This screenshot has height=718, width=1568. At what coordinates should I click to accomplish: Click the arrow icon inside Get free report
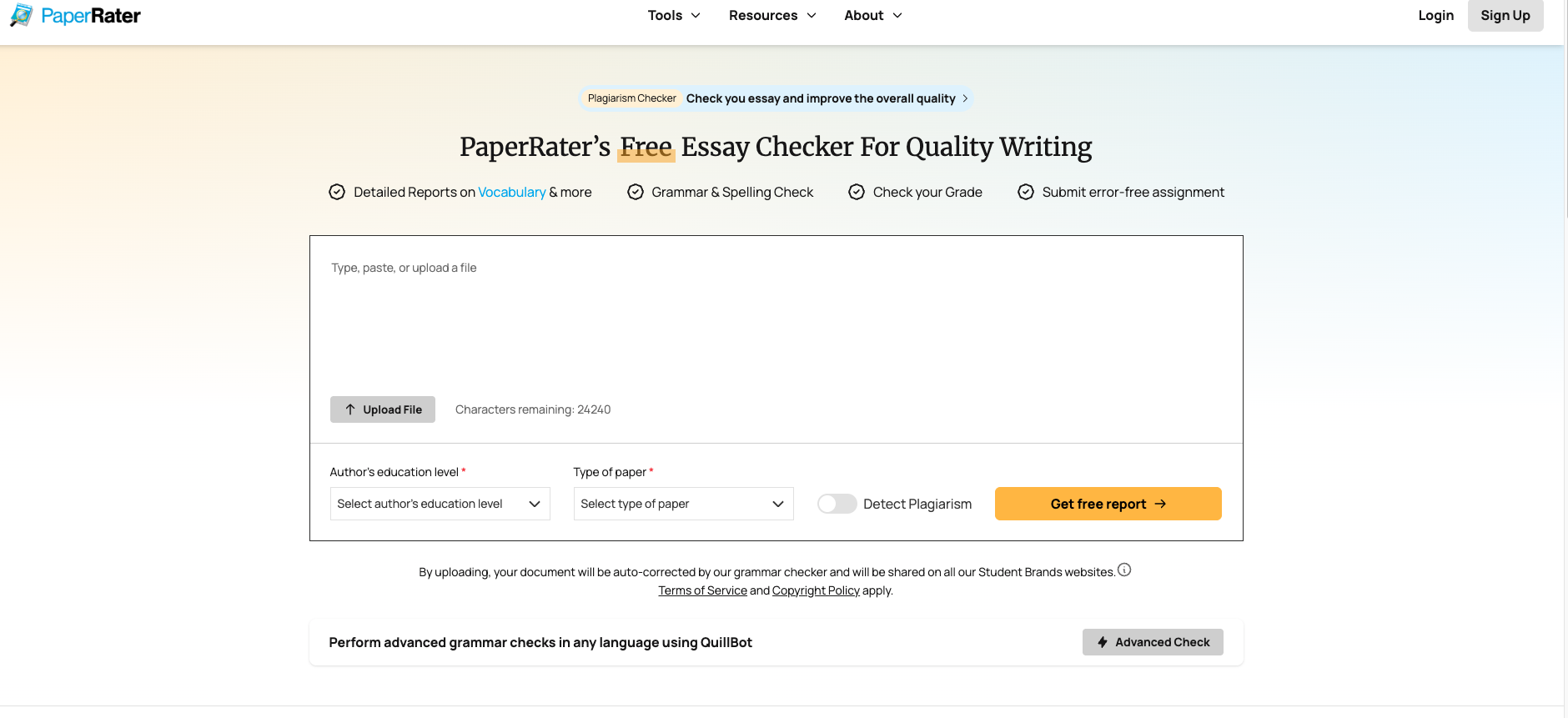[x=1161, y=504]
